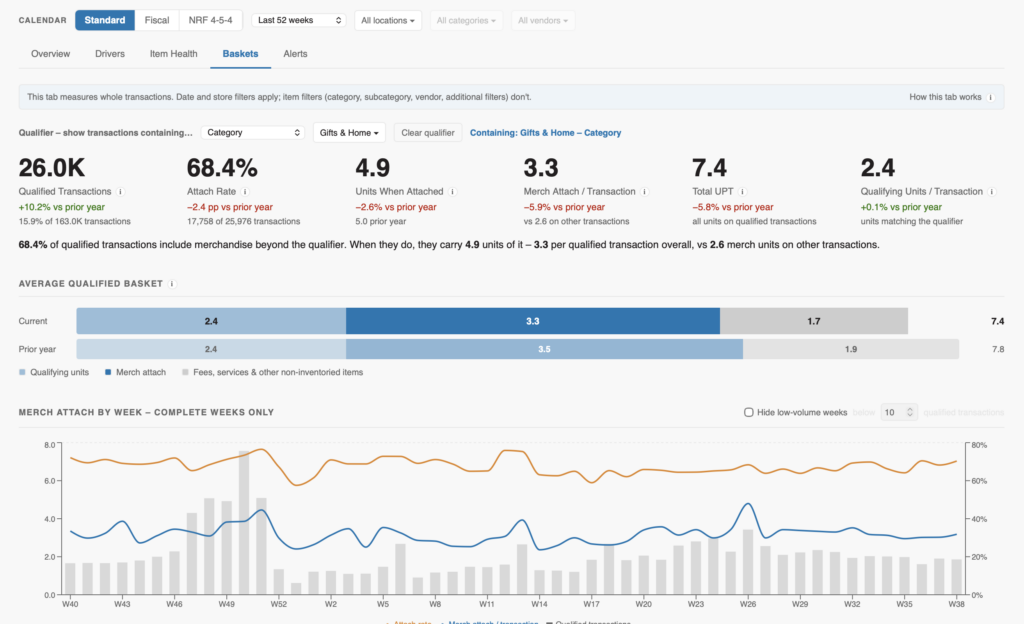Open info icon beside Qualified Transactions
1024x624 pixels.
(x=121, y=192)
